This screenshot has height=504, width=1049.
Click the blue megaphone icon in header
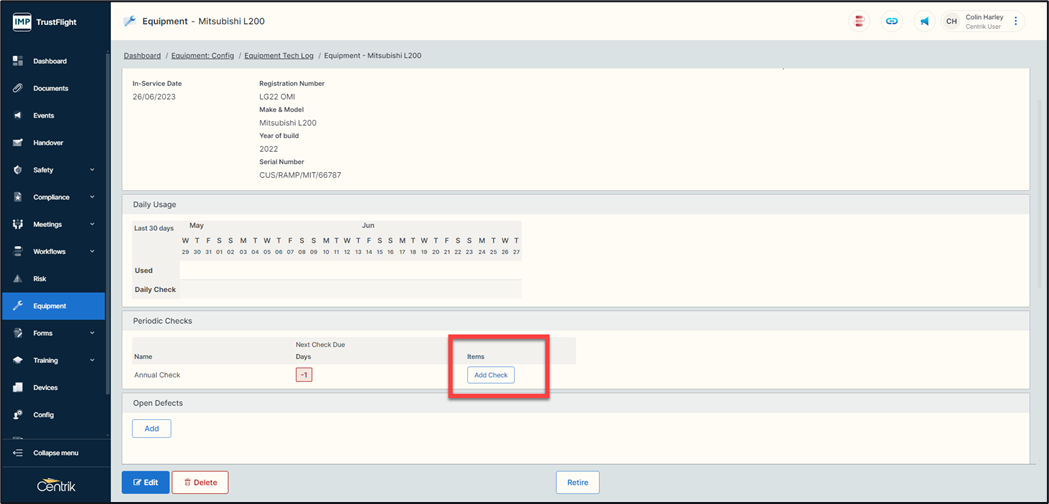(924, 21)
